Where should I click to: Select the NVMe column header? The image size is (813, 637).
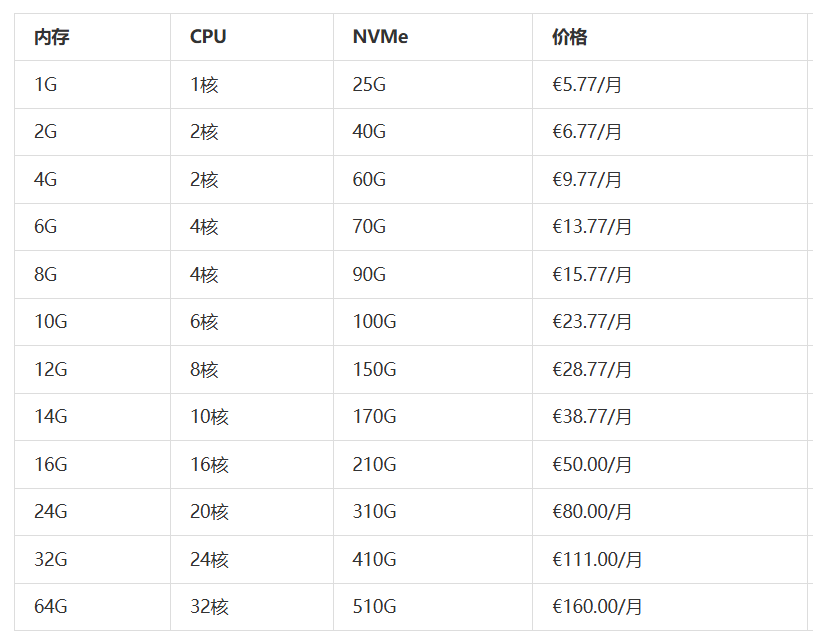(x=380, y=37)
